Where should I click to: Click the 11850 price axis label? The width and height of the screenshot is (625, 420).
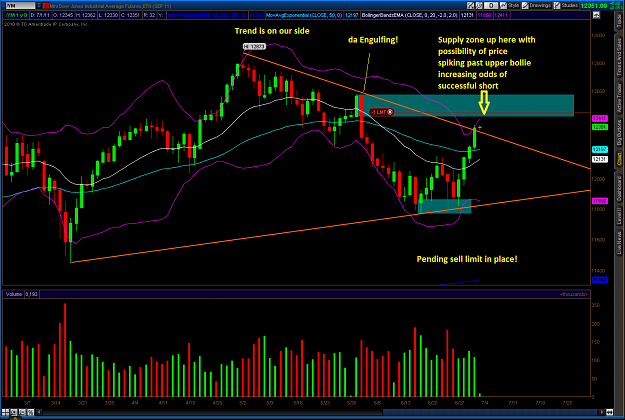pos(599,201)
